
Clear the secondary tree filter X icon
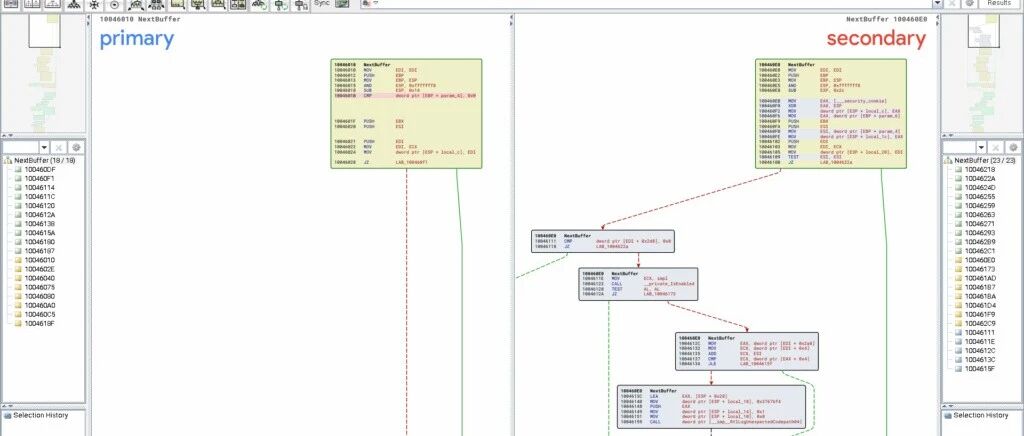997,148
